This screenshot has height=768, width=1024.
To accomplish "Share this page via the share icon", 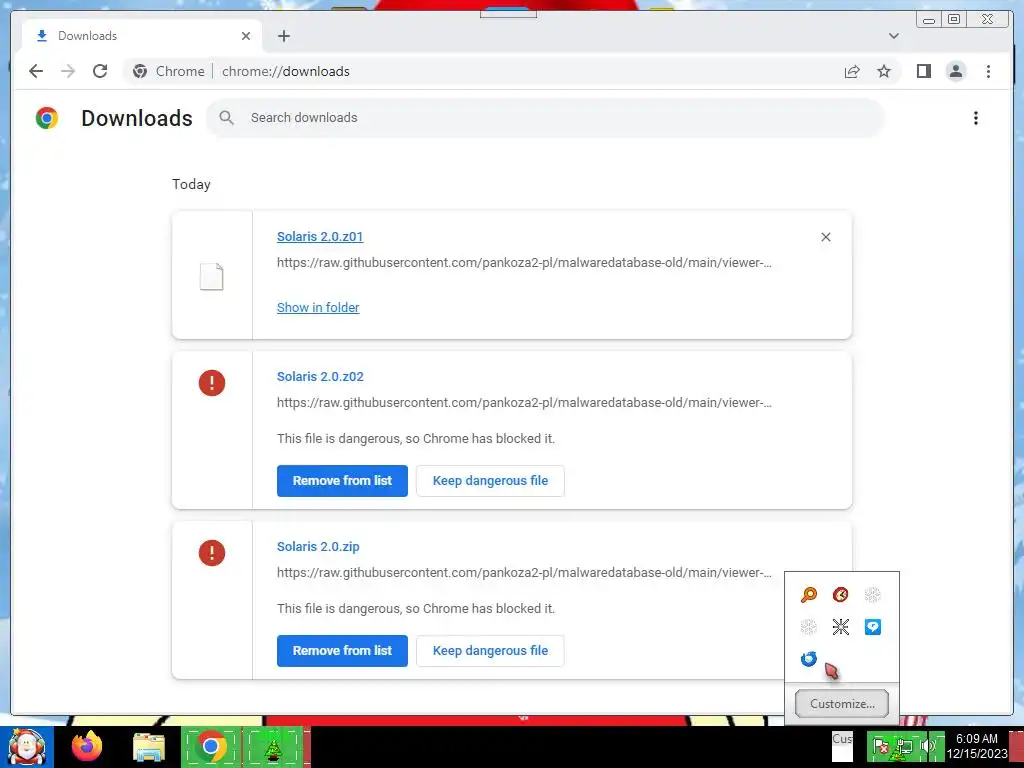I will (x=852, y=72).
